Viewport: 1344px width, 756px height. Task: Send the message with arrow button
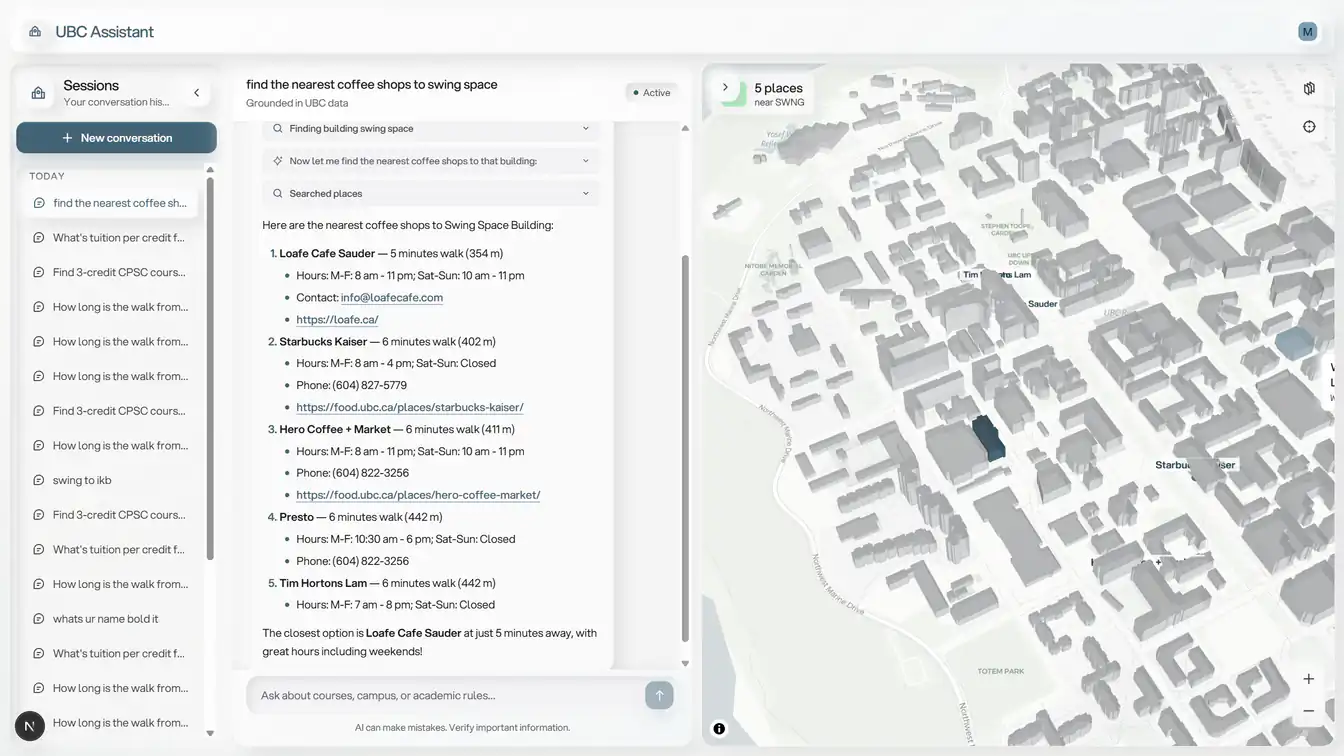659,695
